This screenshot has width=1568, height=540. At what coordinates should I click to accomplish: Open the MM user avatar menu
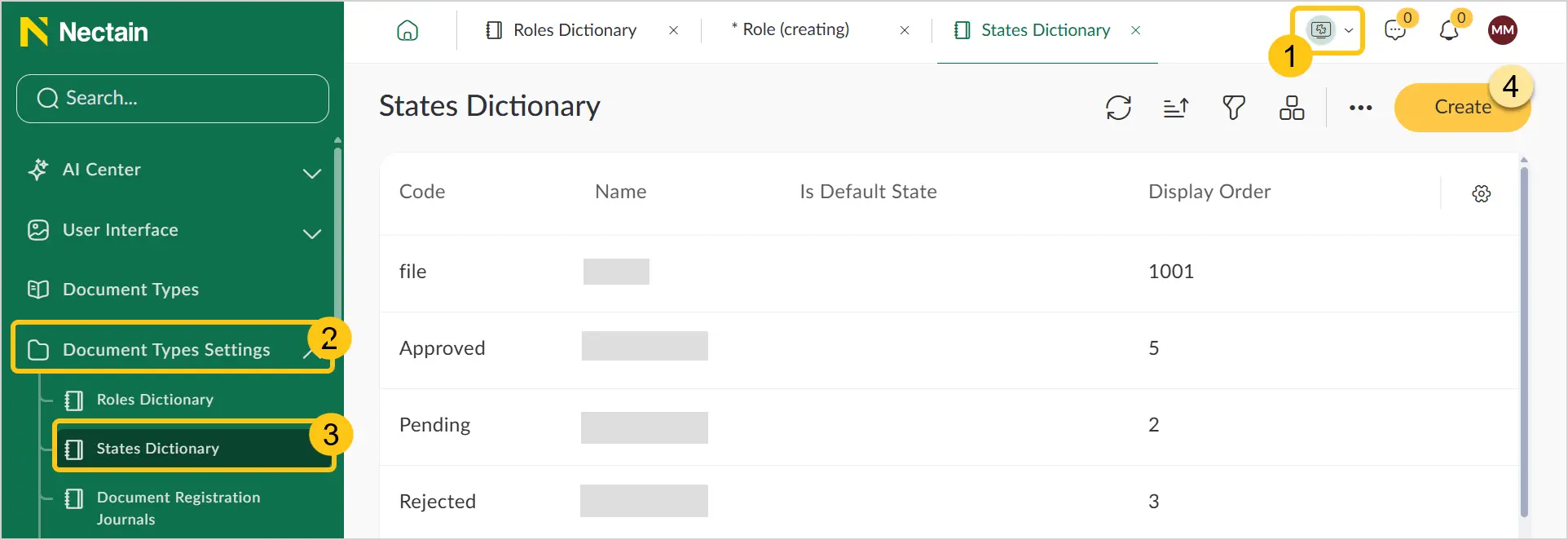pos(1502,30)
